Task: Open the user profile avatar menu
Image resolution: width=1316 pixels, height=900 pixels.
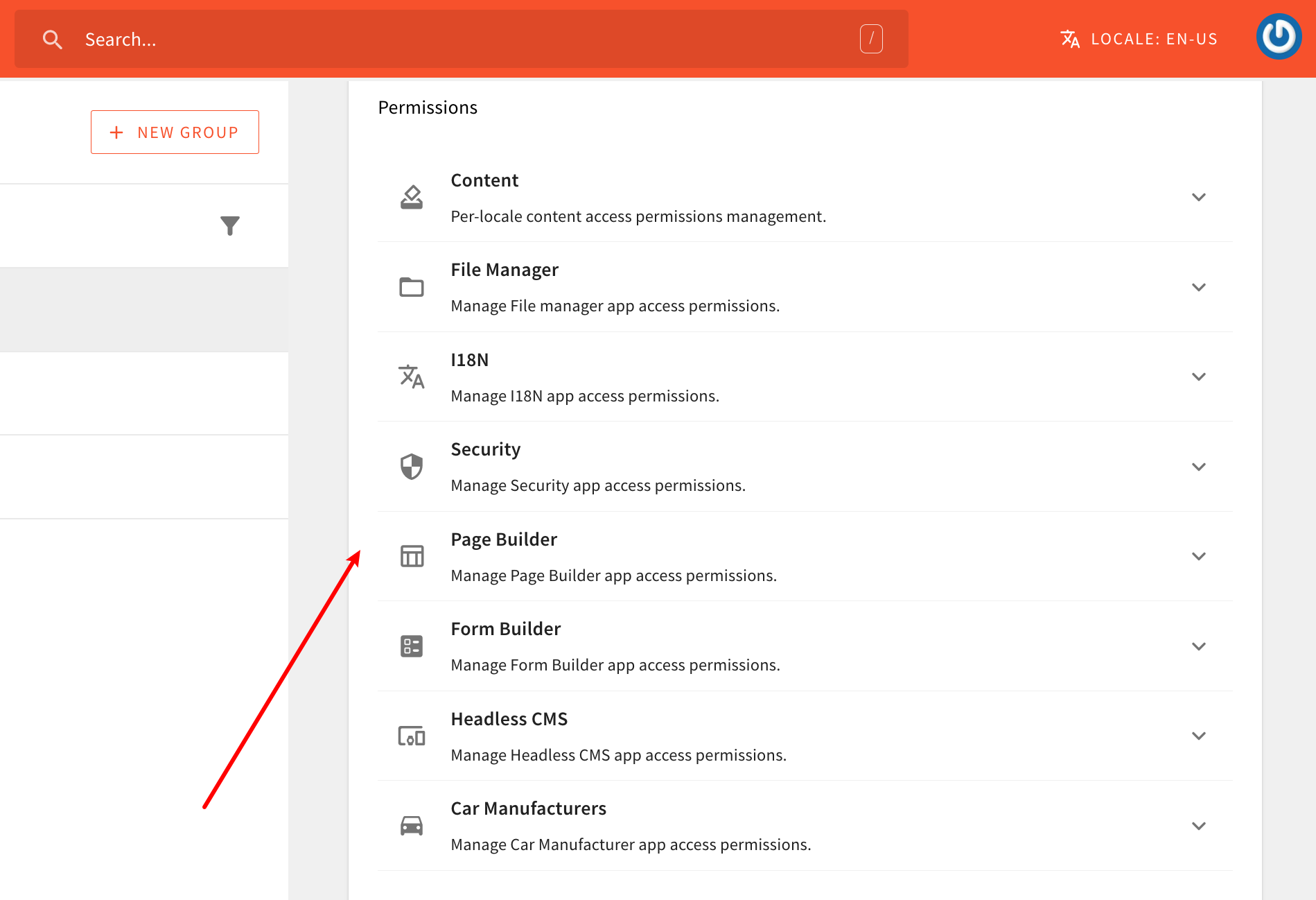Action: click(1278, 37)
